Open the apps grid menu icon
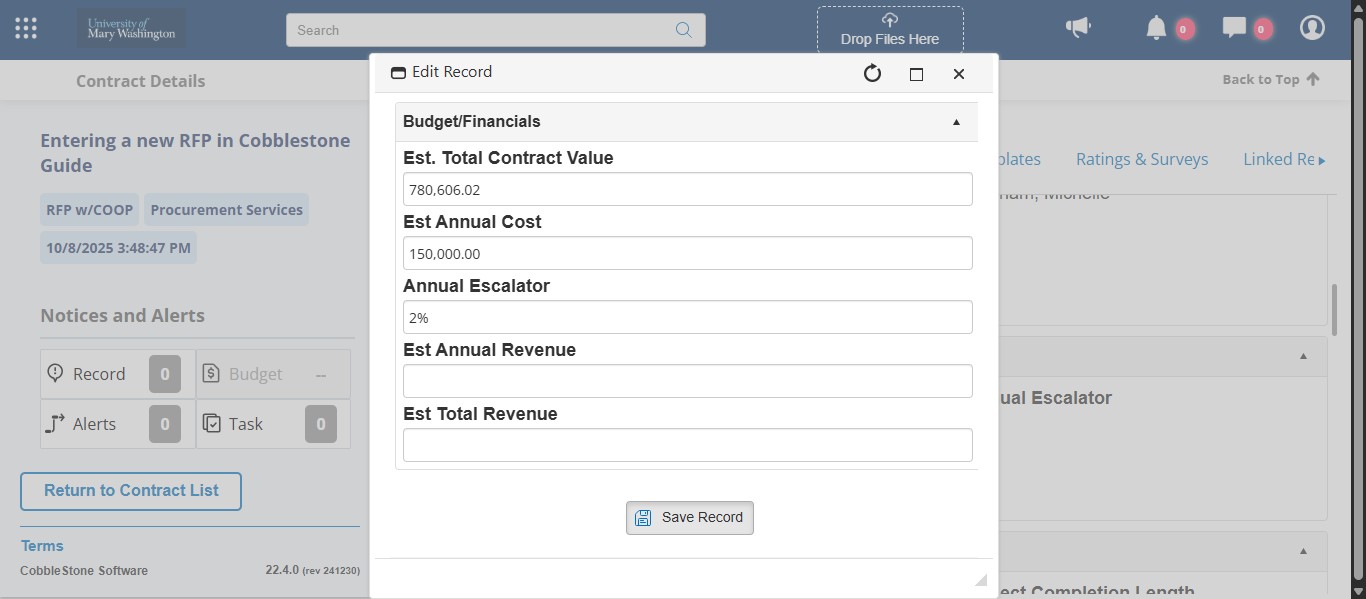The width and height of the screenshot is (1366, 599). (26, 29)
